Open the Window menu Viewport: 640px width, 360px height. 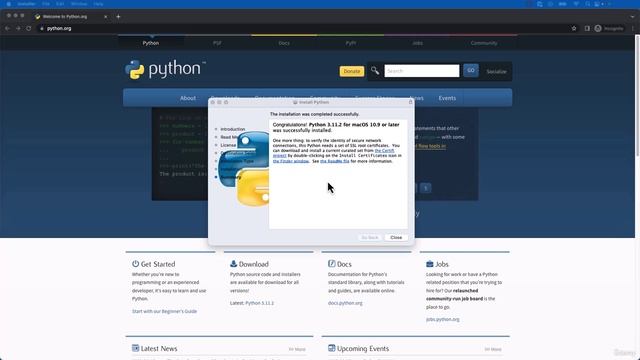(x=78, y=4)
